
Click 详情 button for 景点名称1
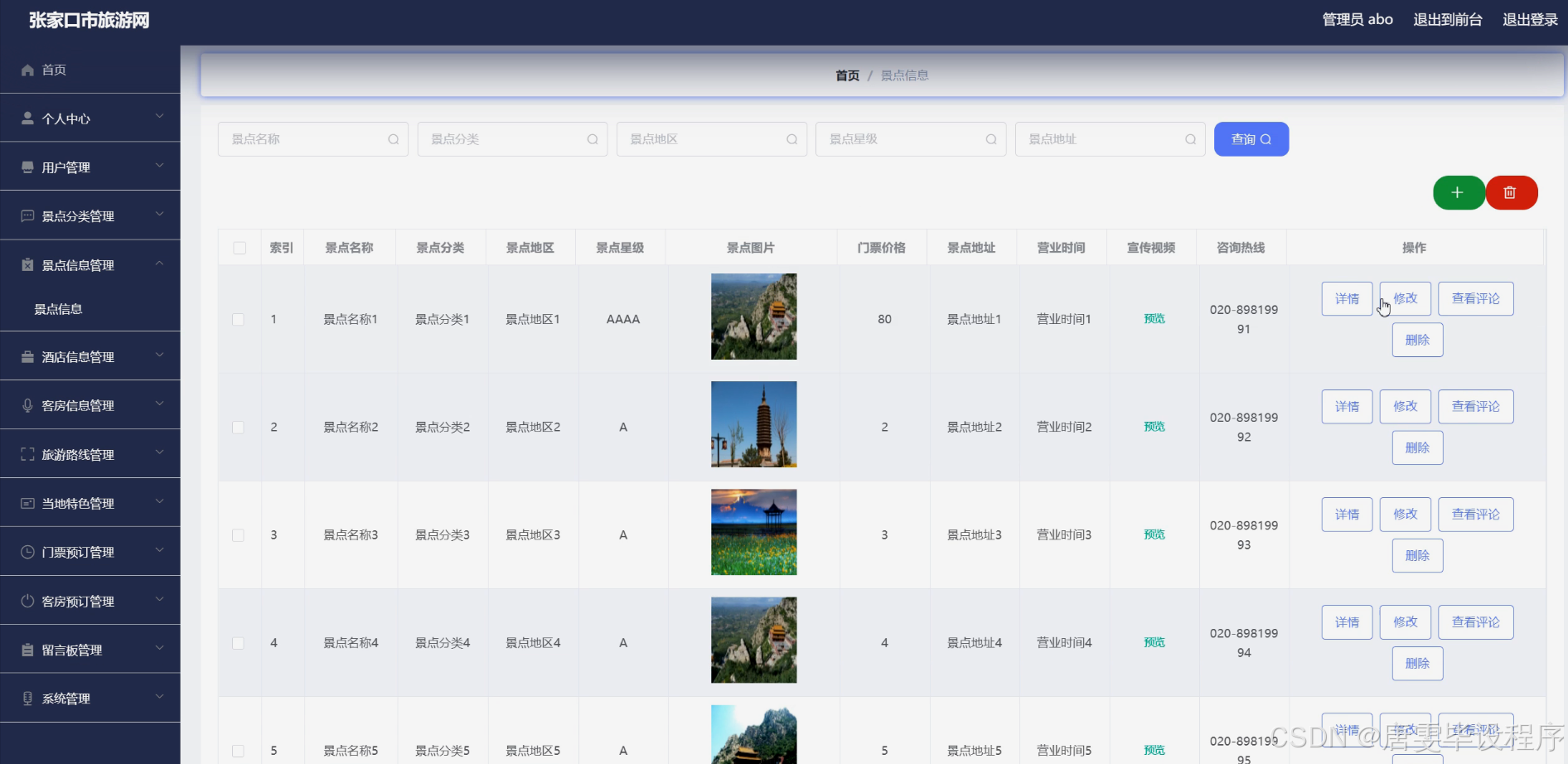pyautogui.click(x=1347, y=299)
